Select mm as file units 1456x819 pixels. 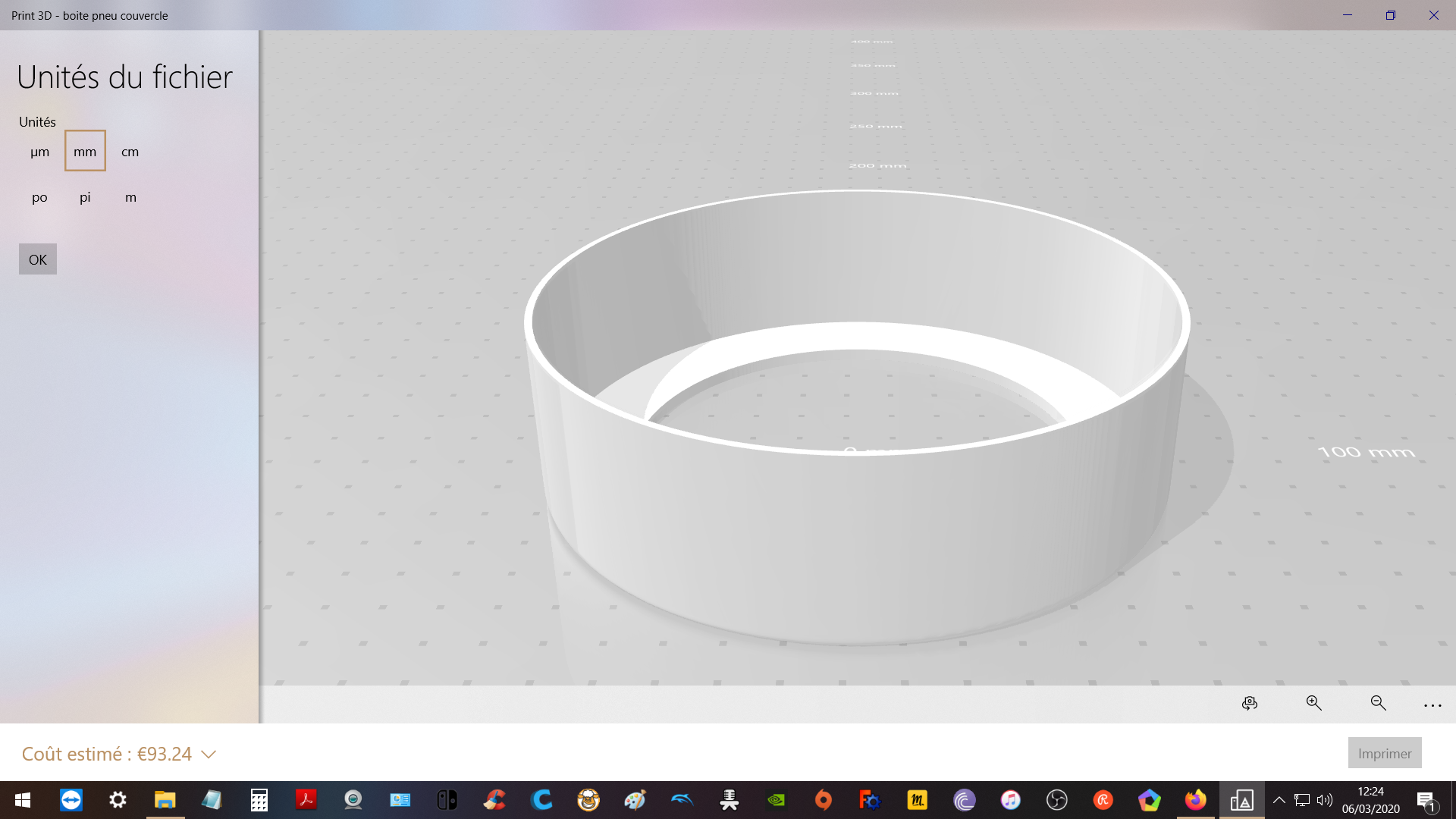coord(85,152)
